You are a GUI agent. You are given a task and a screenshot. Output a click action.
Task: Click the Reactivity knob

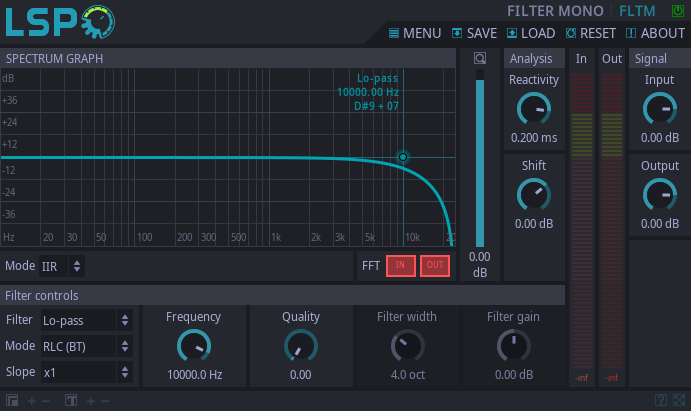(x=534, y=109)
